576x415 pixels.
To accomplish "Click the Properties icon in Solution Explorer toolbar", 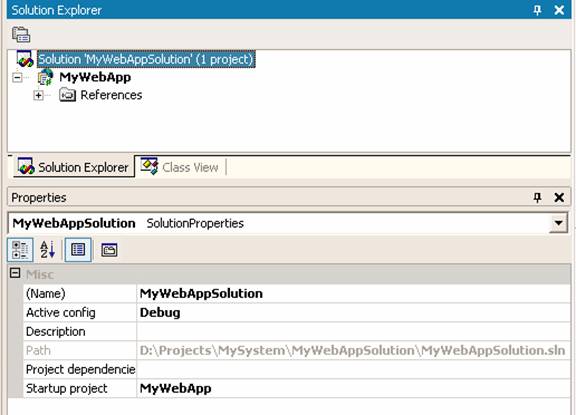I will (21, 35).
